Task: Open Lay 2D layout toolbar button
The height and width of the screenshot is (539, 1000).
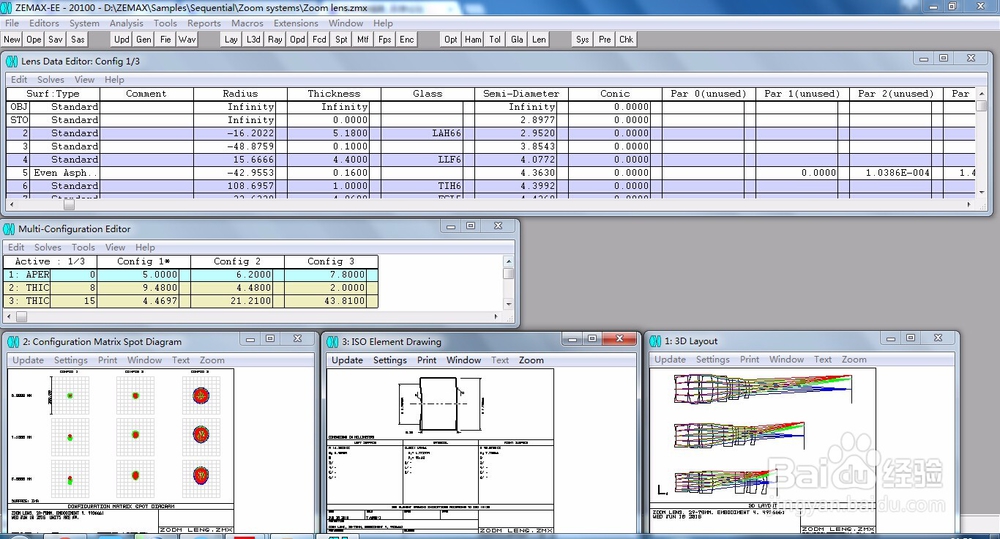Action: pyautogui.click(x=231, y=40)
